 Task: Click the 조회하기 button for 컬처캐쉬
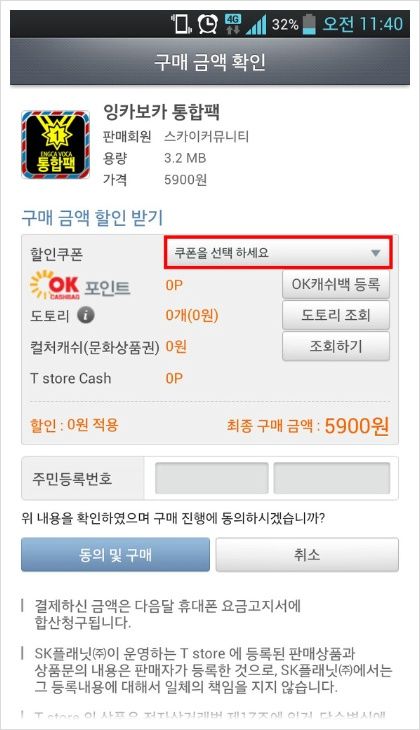click(x=336, y=346)
